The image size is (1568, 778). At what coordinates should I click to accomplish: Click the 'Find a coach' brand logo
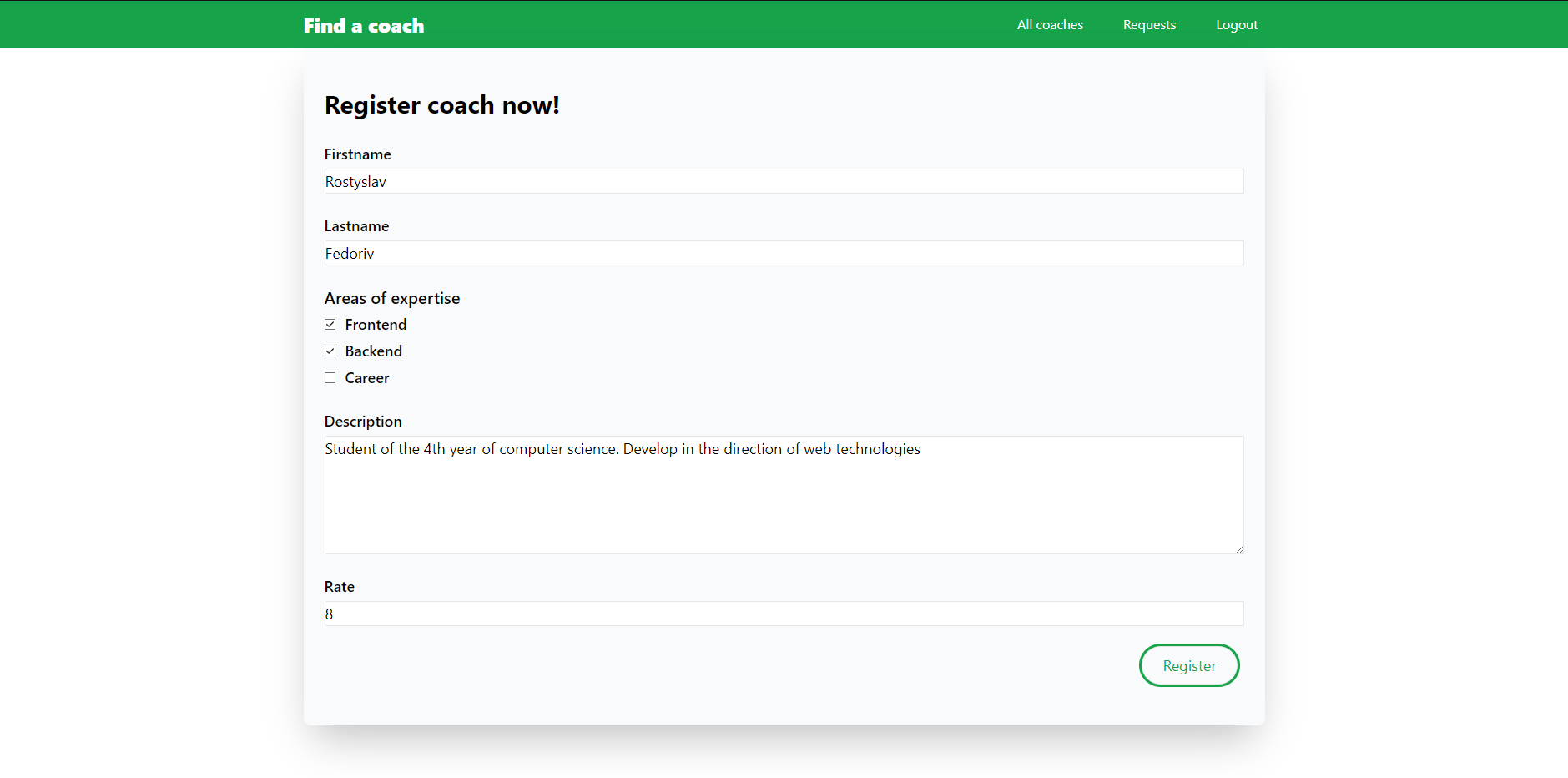(363, 25)
